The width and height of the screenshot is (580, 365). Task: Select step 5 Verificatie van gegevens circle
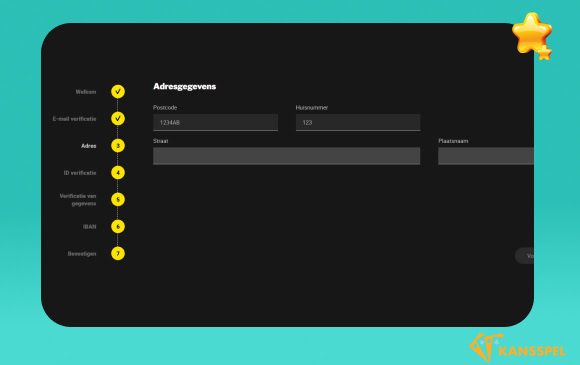(x=118, y=200)
